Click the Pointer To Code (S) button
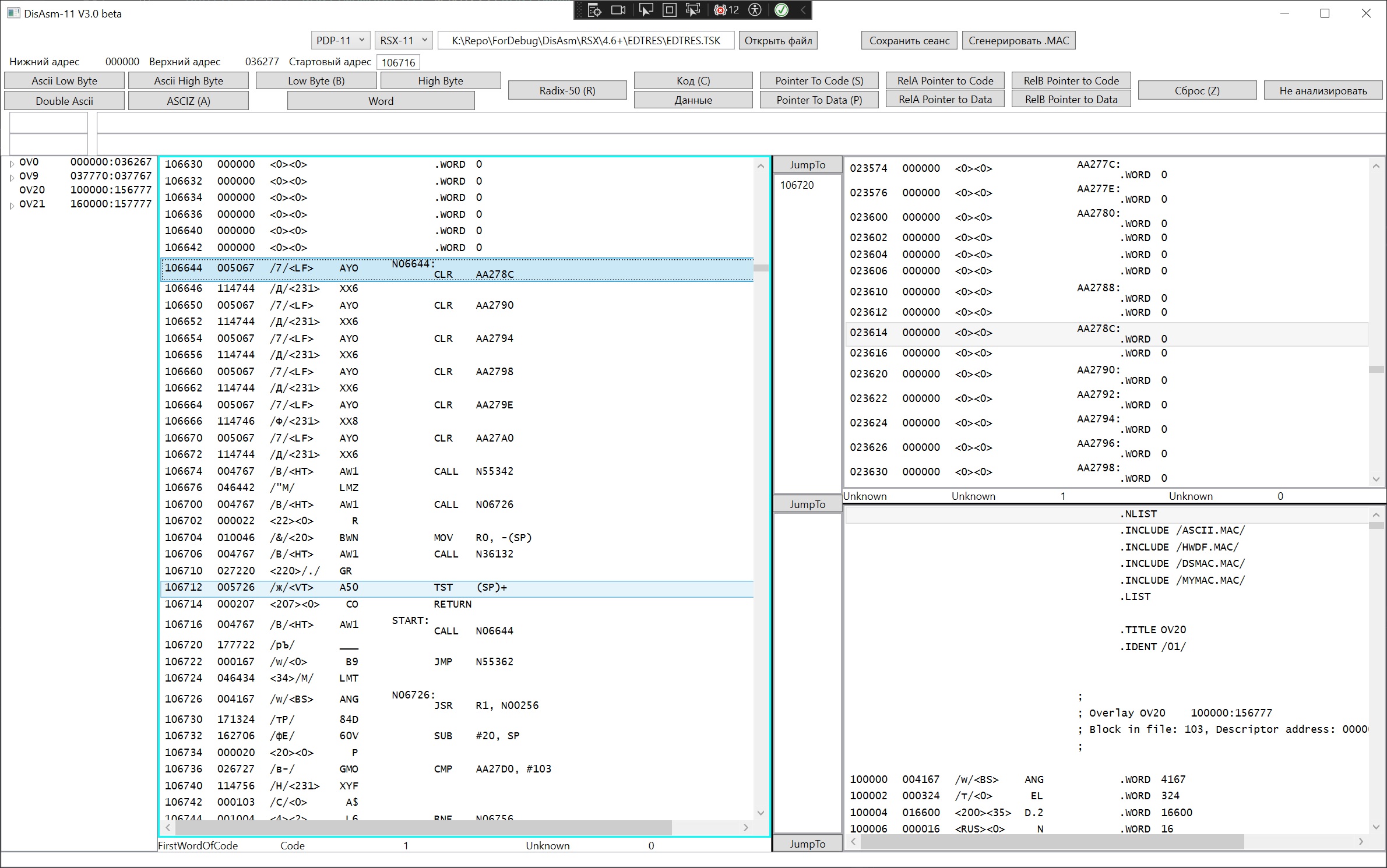The width and height of the screenshot is (1387, 868). pos(819,81)
